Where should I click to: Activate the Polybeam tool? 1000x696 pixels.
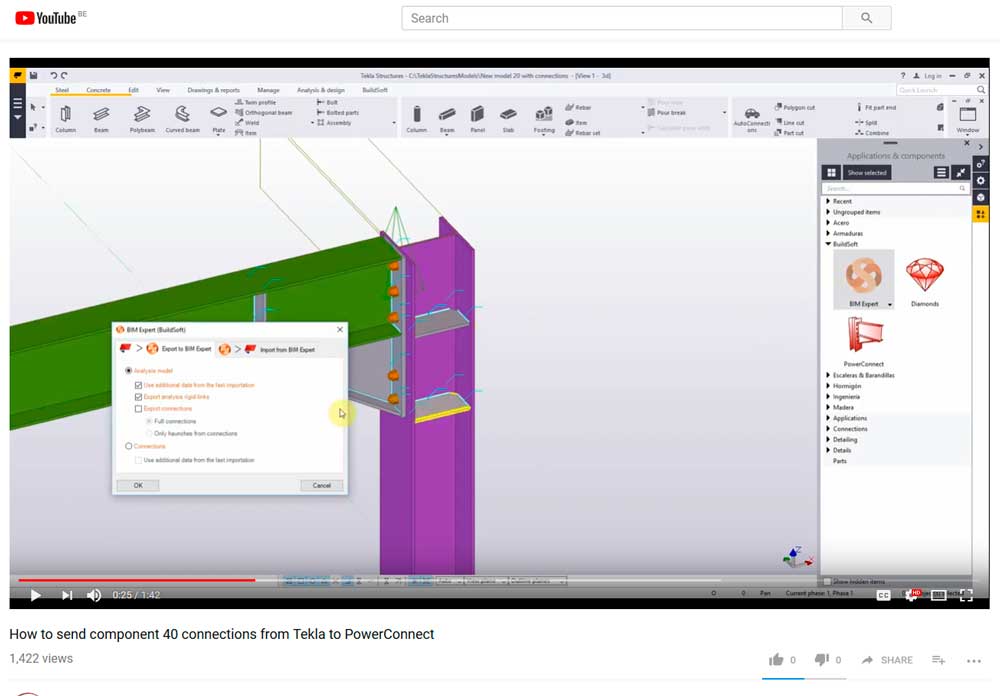click(x=143, y=115)
